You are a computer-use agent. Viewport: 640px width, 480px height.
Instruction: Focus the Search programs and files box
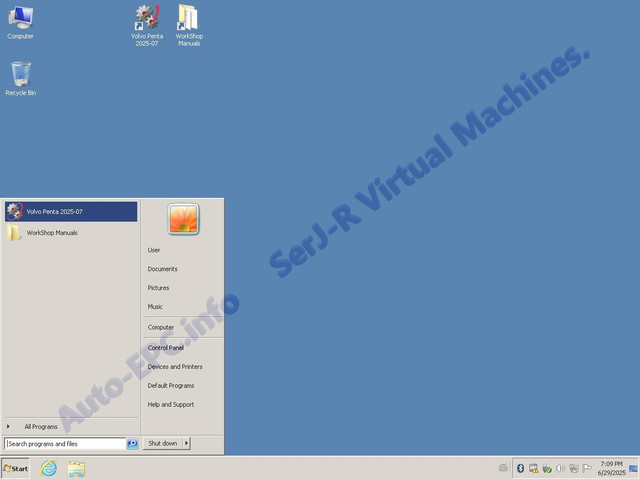pyautogui.click(x=65, y=444)
